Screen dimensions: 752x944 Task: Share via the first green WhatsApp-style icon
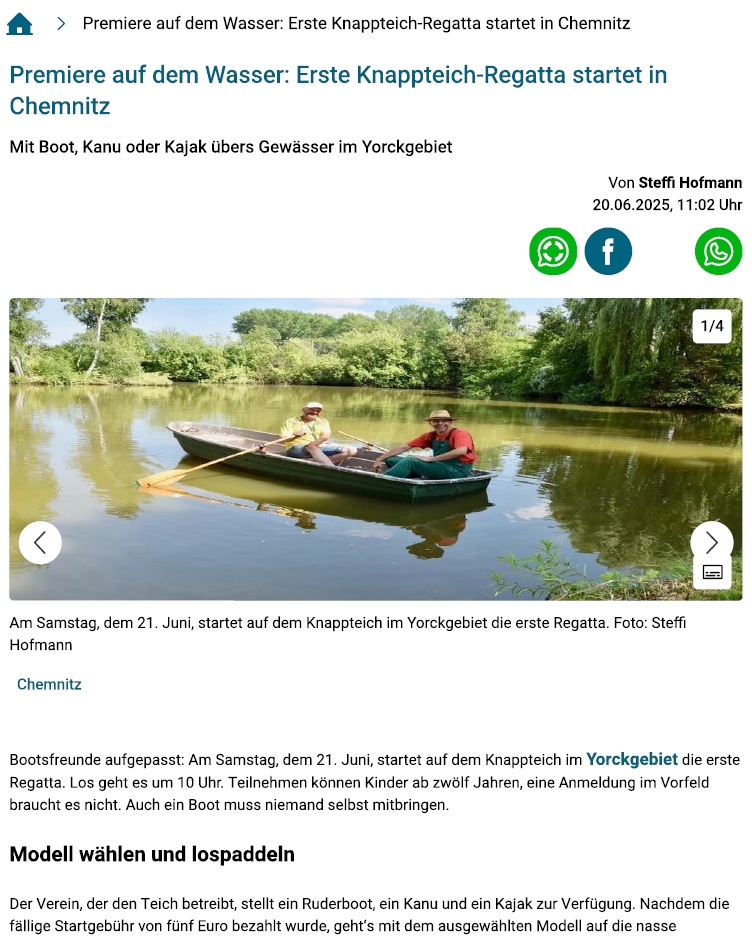[553, 251]
